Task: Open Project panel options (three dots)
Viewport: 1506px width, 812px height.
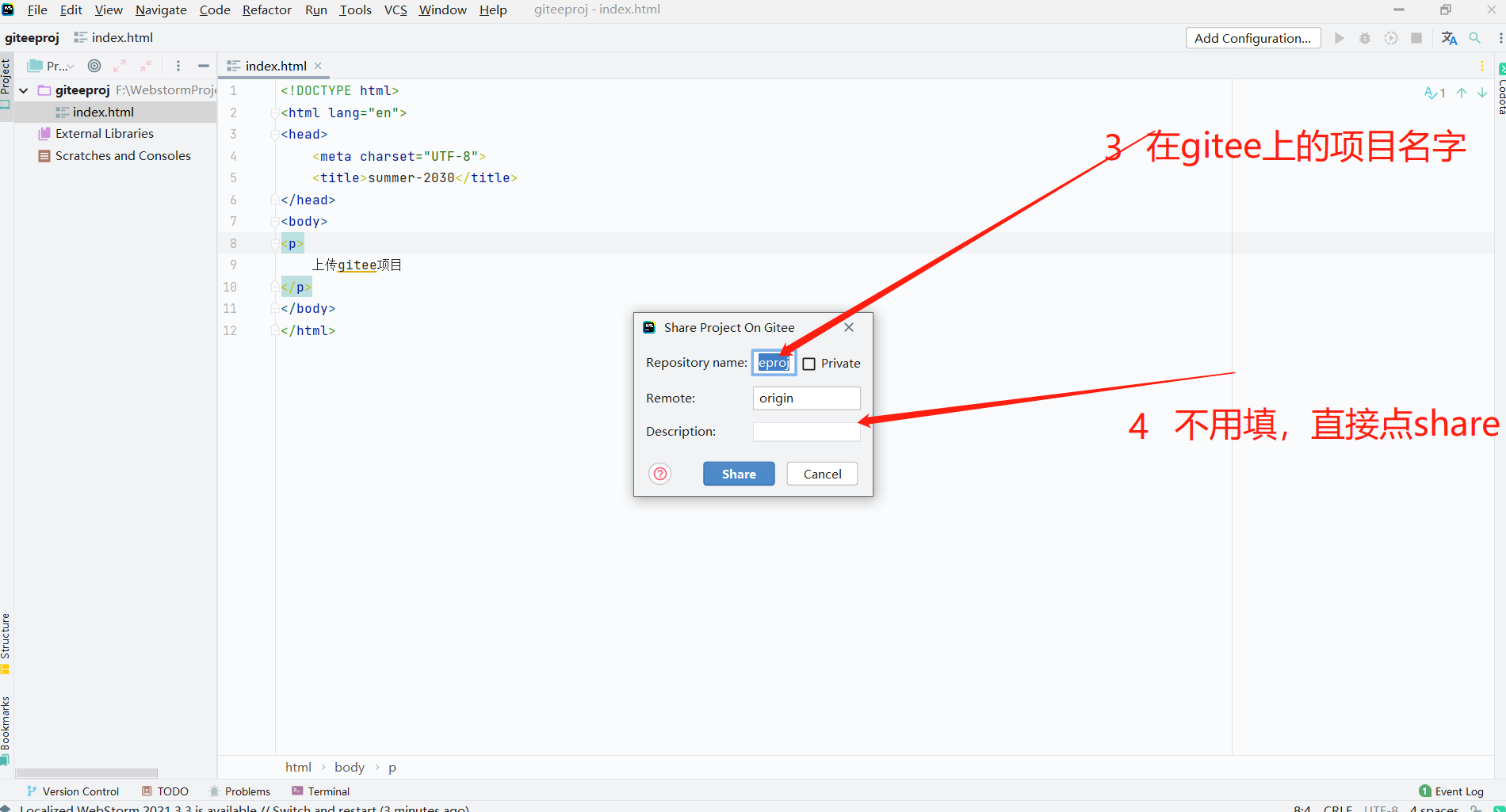Action: tap(178, 66)
